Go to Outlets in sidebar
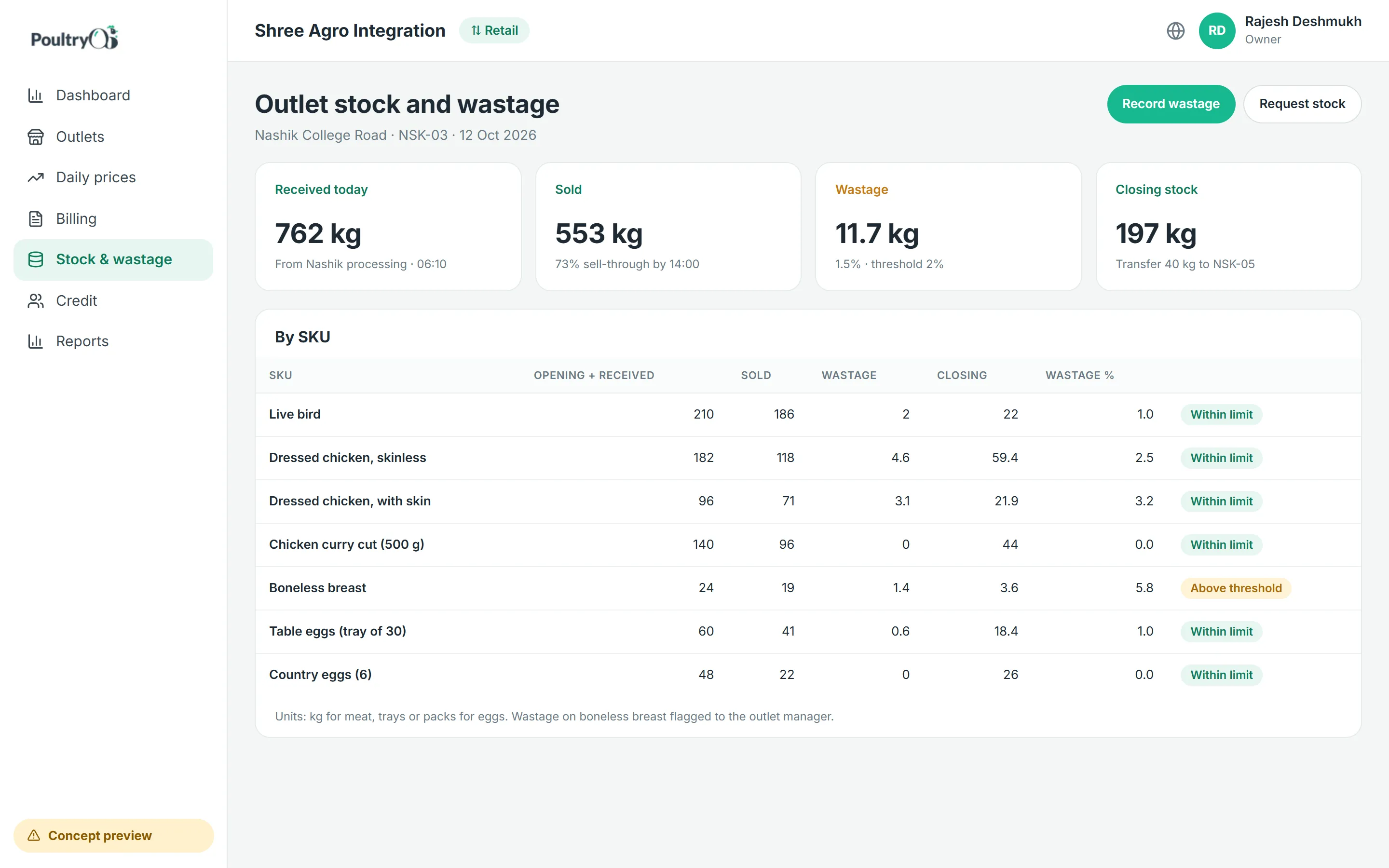The height and width of the screenshot is (868, 1389). [113, 136]
